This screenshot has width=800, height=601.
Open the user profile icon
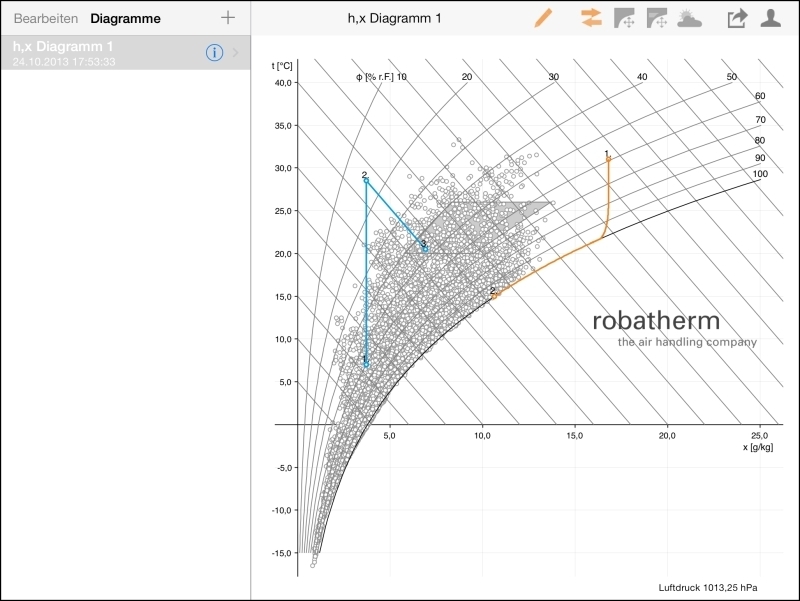(x=770, y=18)
